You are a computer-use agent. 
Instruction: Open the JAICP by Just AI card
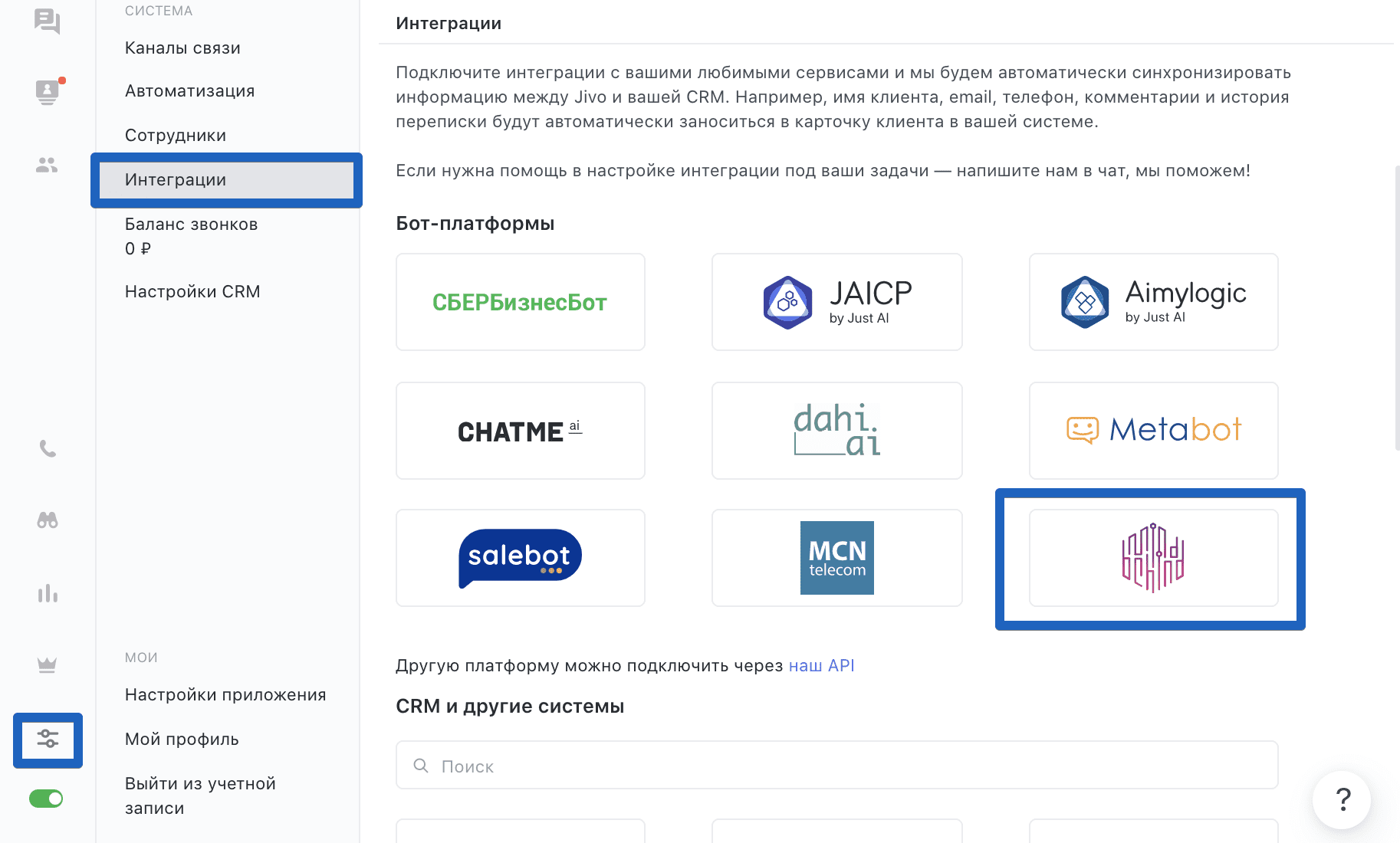pos(837,302)
